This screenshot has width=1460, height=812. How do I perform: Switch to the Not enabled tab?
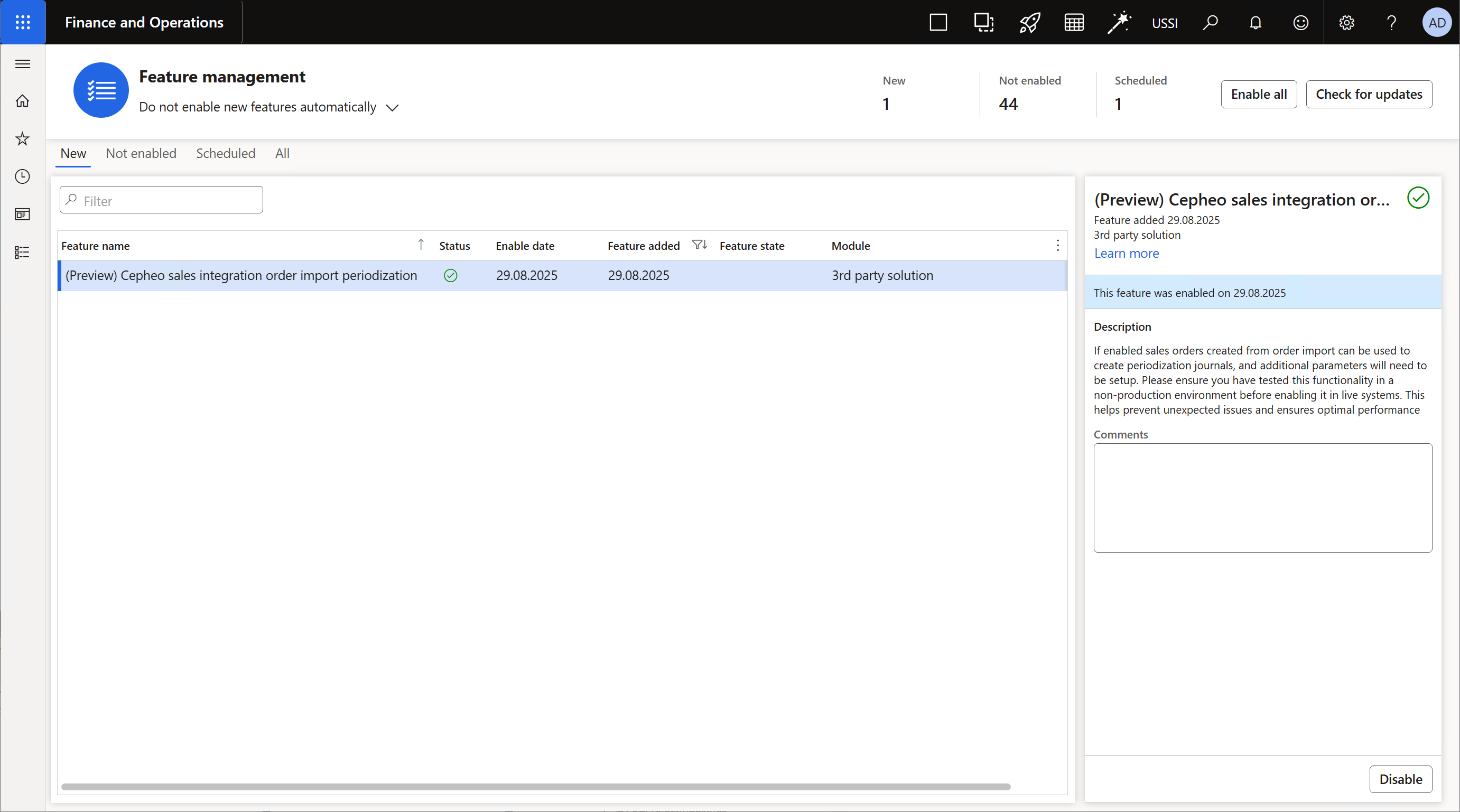click(x=141, y=154)
